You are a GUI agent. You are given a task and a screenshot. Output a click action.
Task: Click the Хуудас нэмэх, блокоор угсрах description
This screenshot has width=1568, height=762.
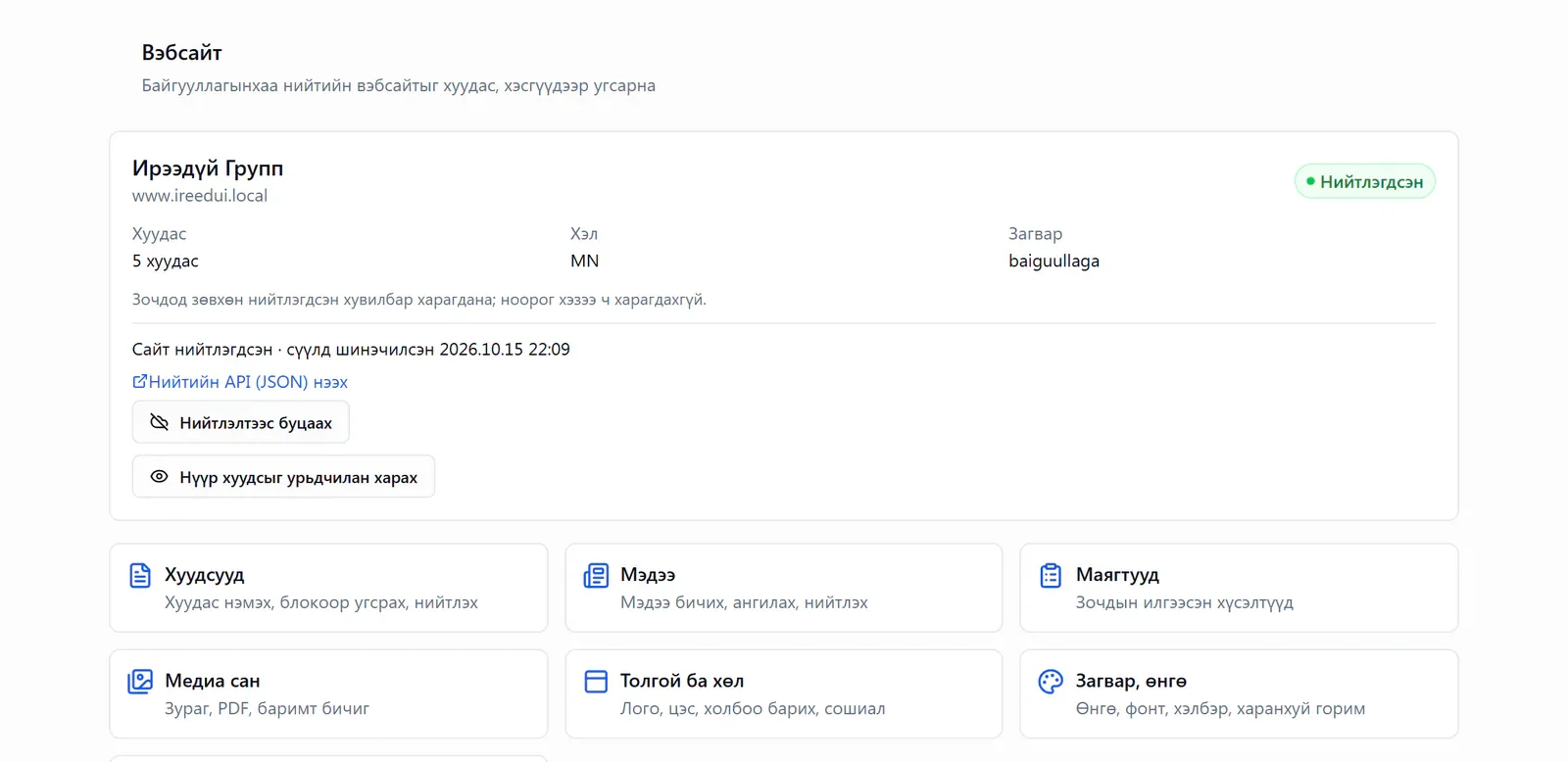321,602
